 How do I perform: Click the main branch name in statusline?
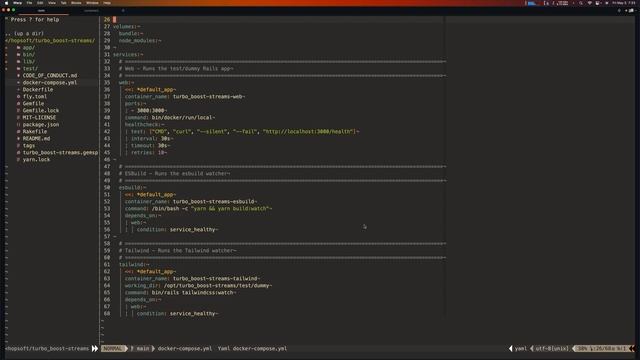(143, 349)
